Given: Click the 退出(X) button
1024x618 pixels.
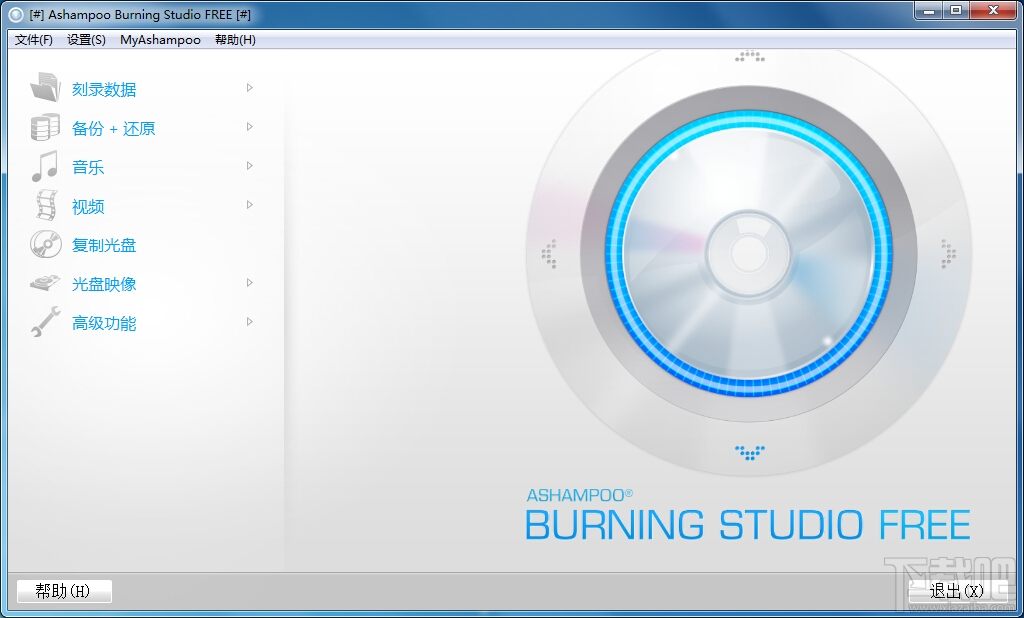Looking at the screenshot, I should coord(957,591).
